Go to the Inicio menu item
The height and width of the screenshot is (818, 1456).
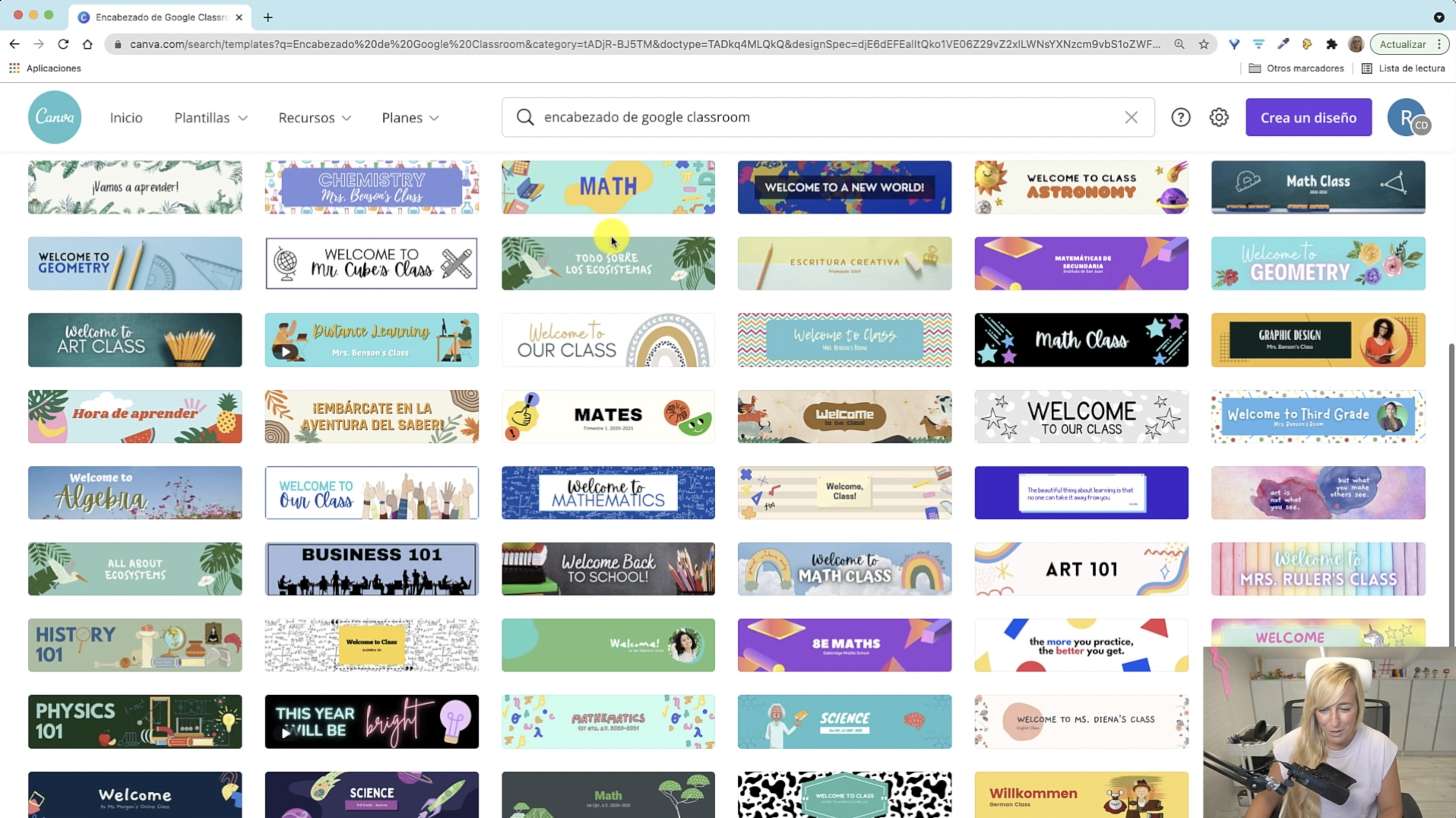(x=126, y=117)
